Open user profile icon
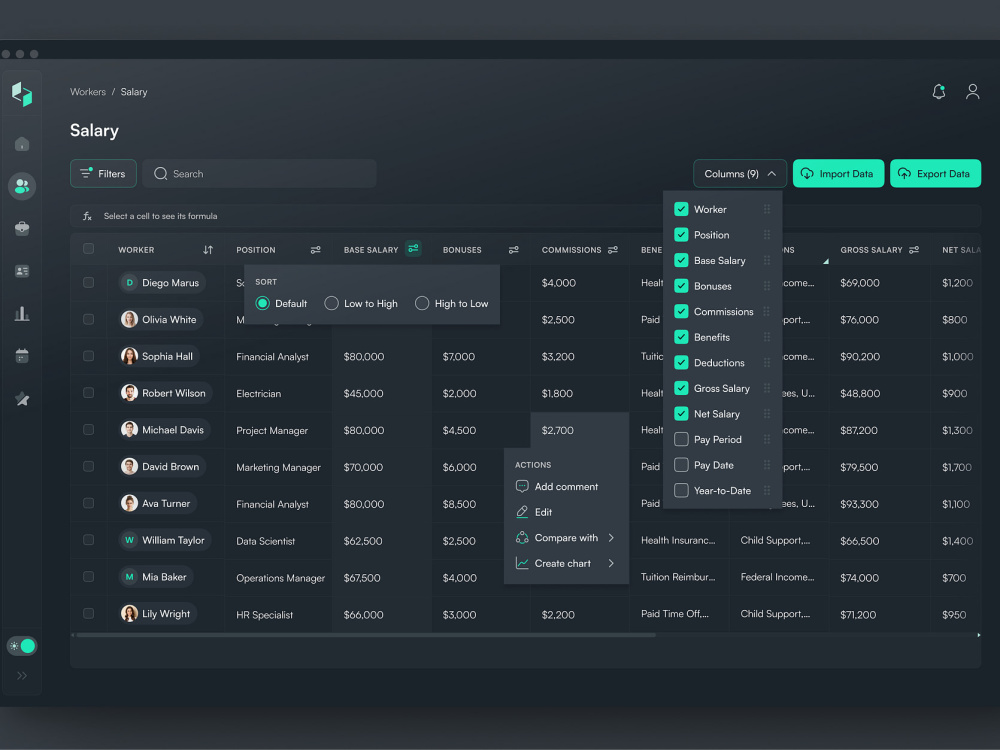The width and height of the screenshot is (1000, 750). pyautogui.click(x=973, y=92)
